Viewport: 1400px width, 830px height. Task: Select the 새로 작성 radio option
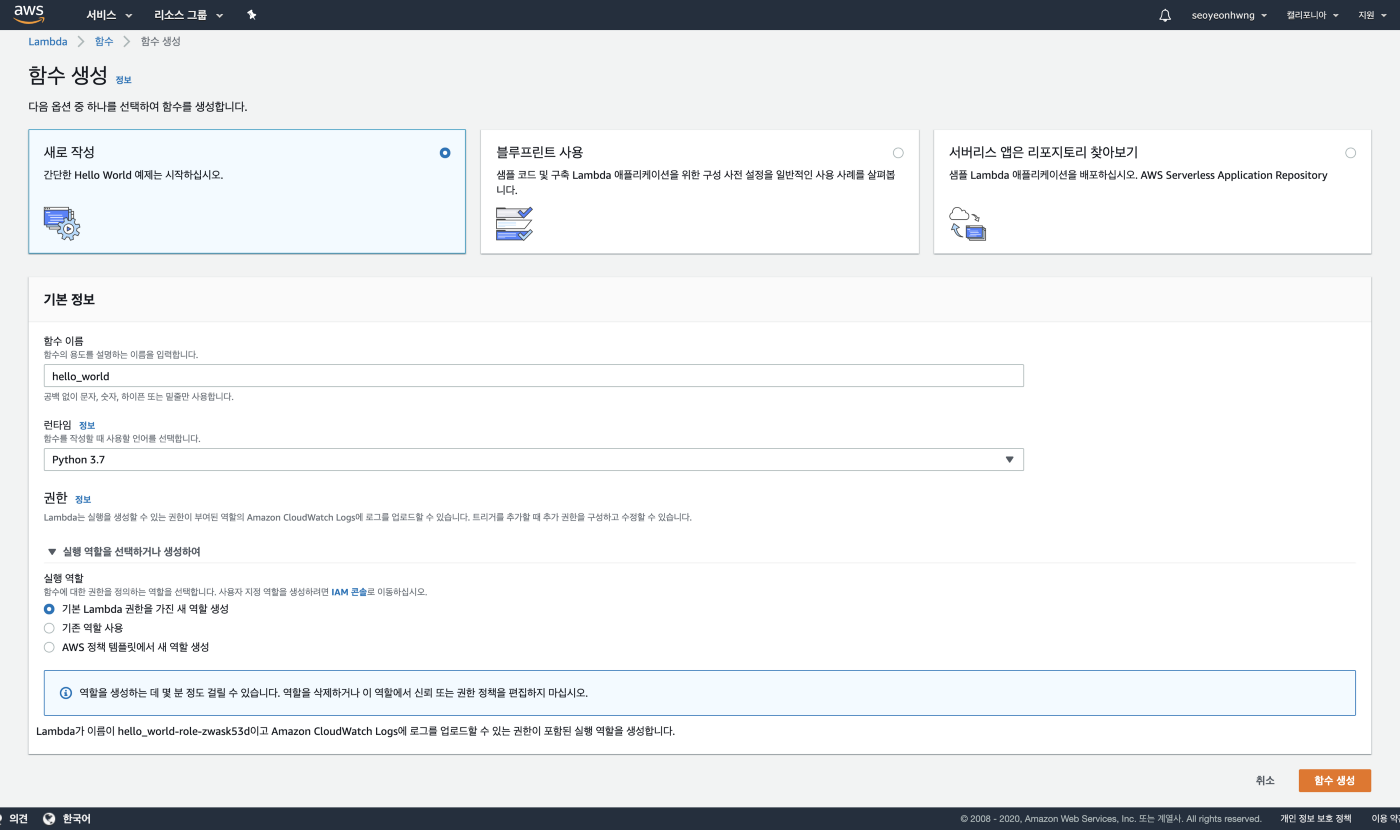[445, 153]
